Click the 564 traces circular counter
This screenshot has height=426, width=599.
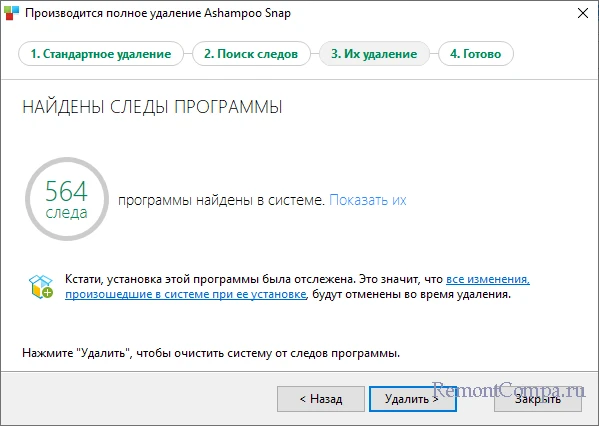click(x=67, y=199)
